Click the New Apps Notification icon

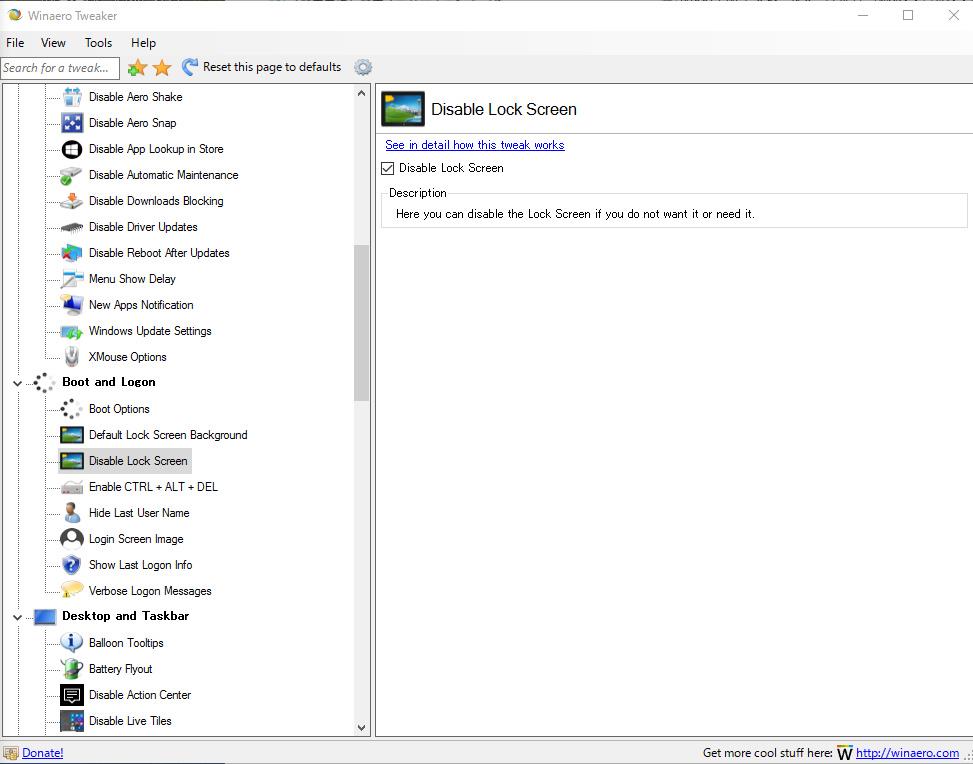(x=72, y=305)
